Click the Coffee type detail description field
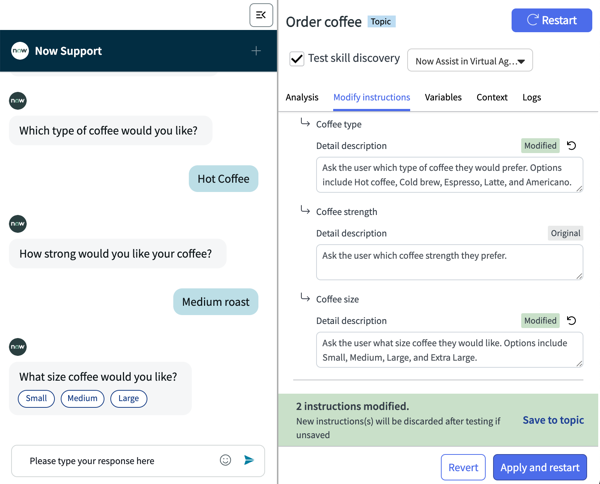600x484 pixels. pos(450,175)
